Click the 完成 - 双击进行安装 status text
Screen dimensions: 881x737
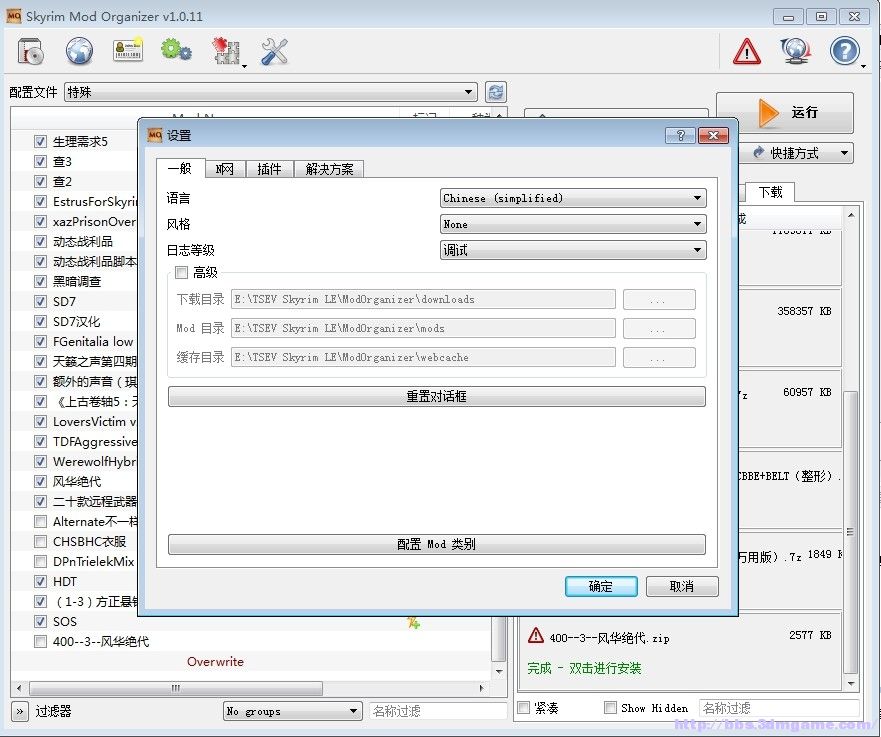click(x=584, y=668)
